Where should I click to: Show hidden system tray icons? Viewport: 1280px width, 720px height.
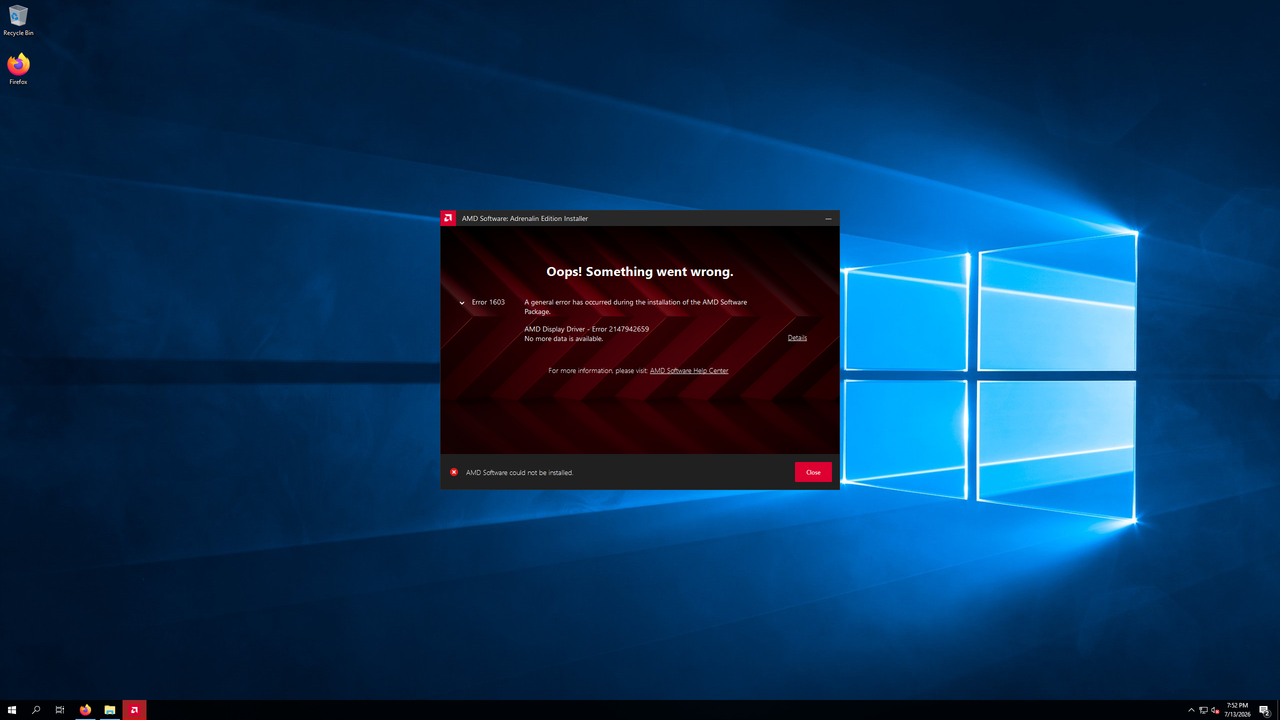(x=1191, y=710)
